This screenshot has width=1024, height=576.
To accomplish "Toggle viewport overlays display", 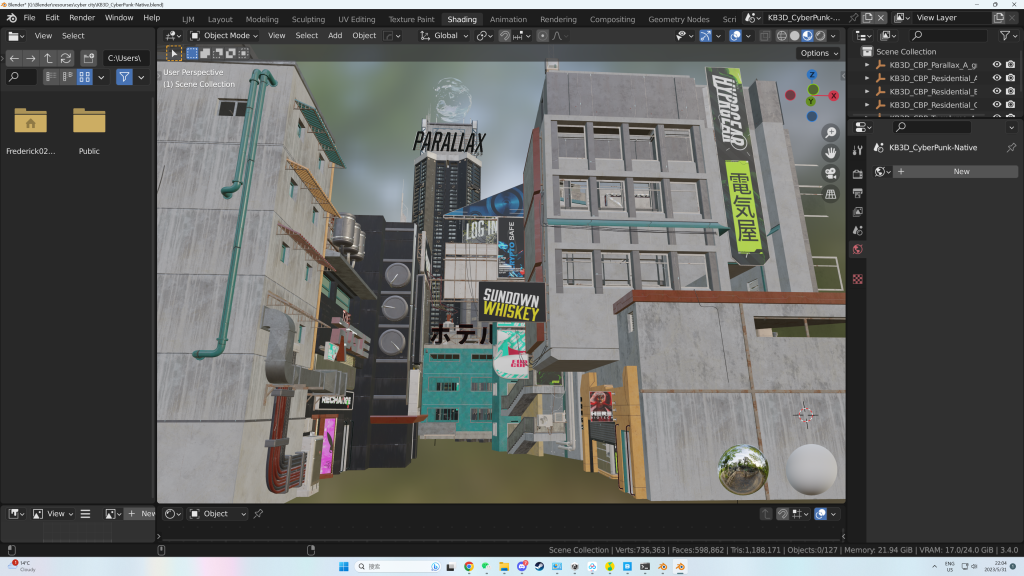I will pos(735,36).
